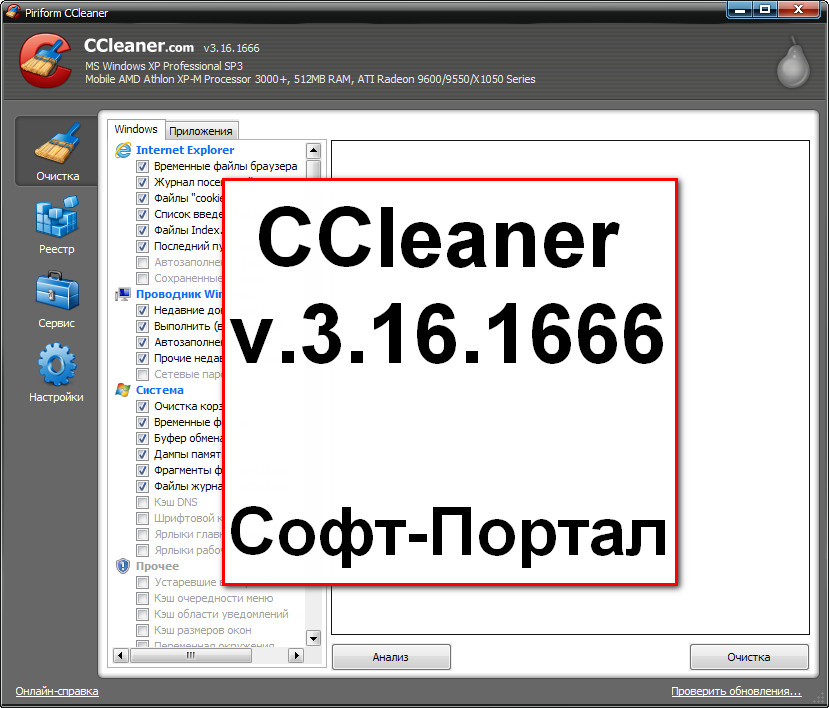This screenshot has height=708, width=829.
Task: Toggle Буфер обмена checkbox
Action: (x=142, y=438)
